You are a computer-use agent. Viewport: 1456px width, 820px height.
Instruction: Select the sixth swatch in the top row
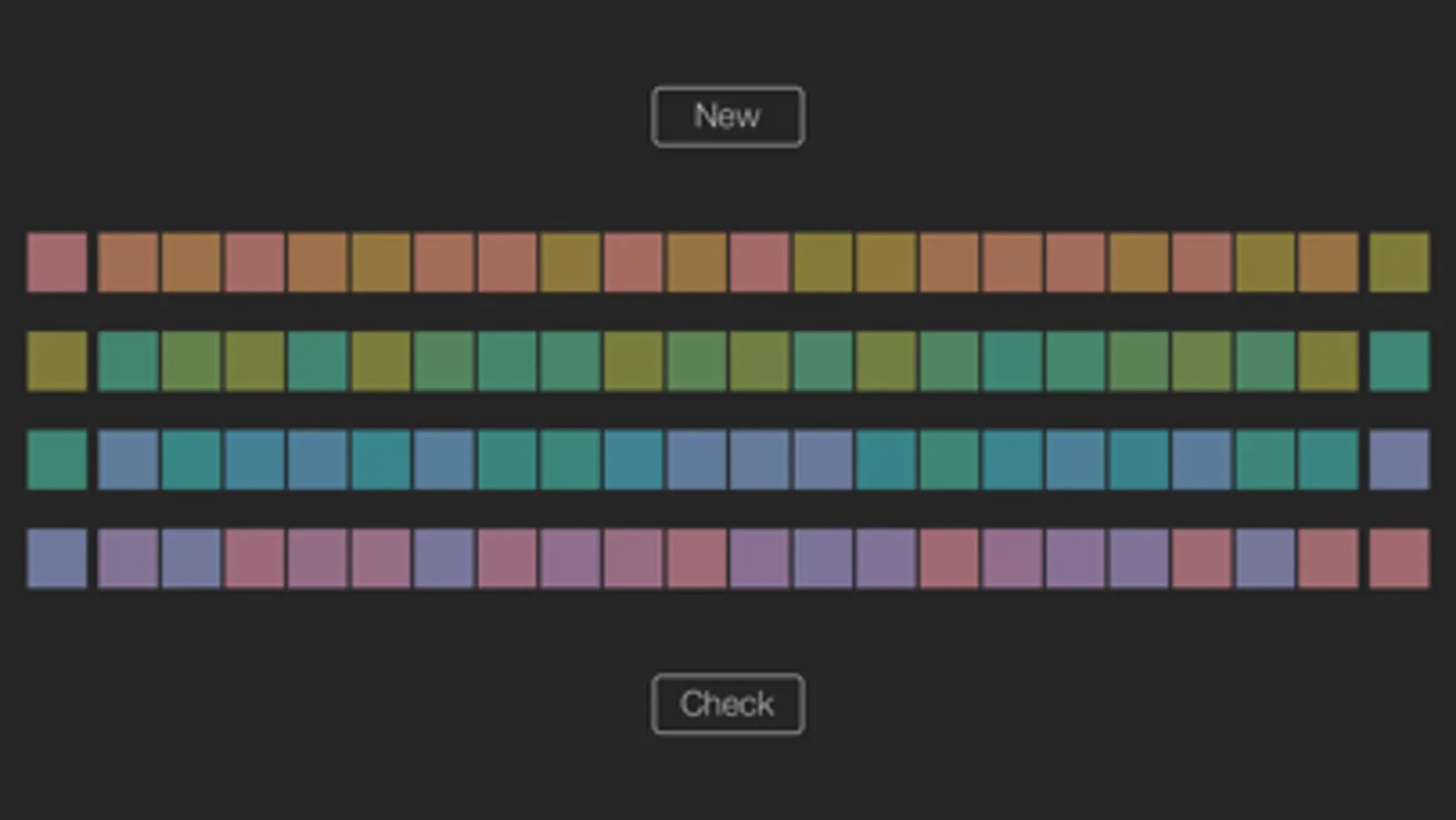(382, 262)
